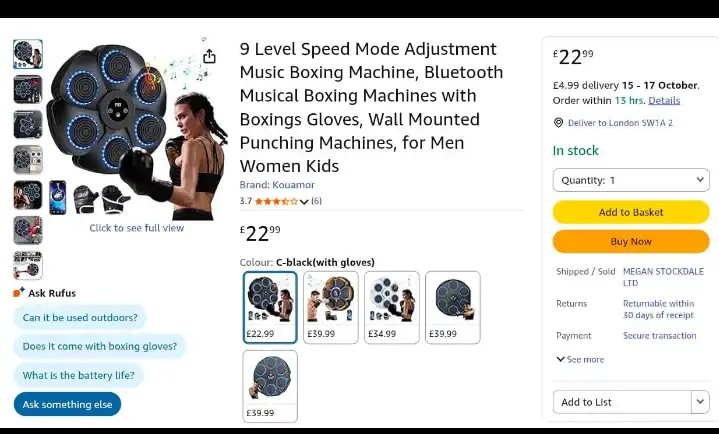
Task: Select the first product thumbnail image
Action: point(28,54)
